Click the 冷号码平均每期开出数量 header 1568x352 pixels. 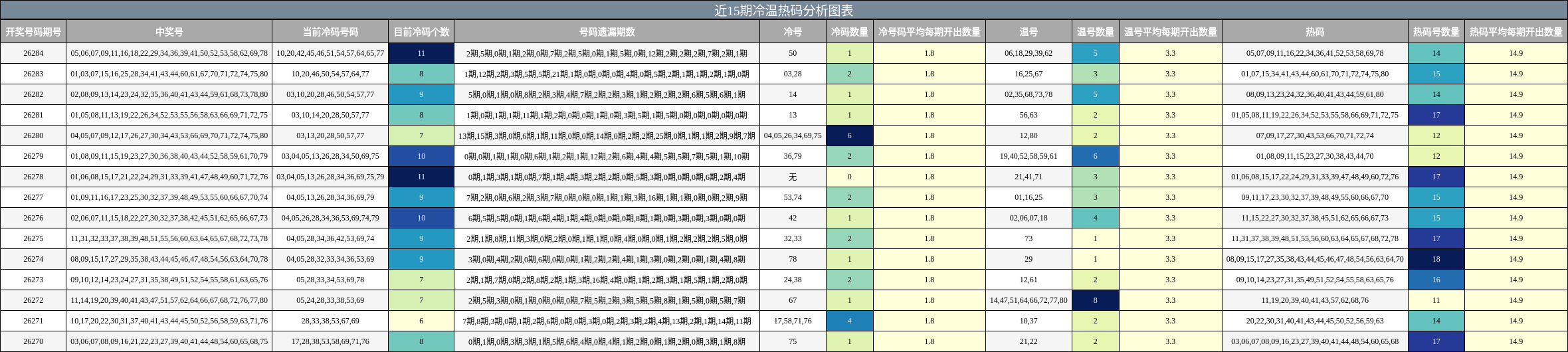929,32
